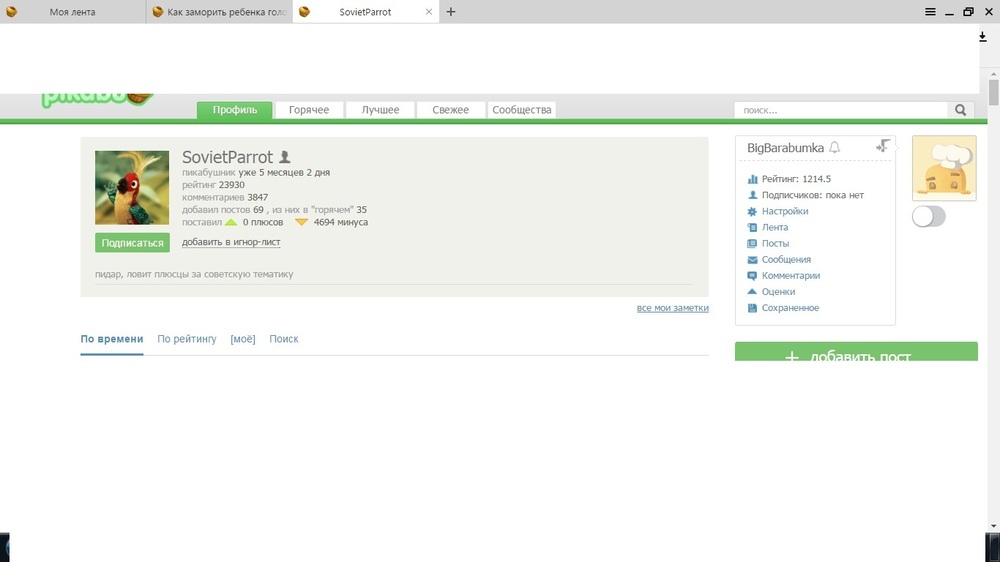Open the browser downloads arrow icon
Image resolution: width=1000 pixels, height=562 pixels.
click(x=983, y=37)
